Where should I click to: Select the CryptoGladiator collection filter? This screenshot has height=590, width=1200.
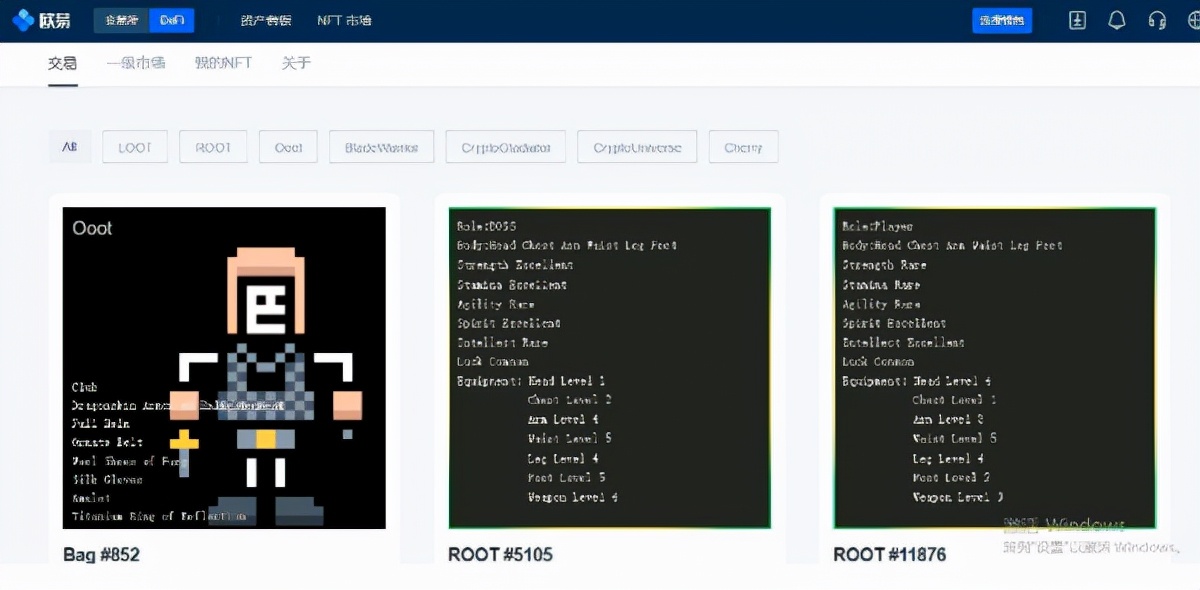(x=505, y=146)
